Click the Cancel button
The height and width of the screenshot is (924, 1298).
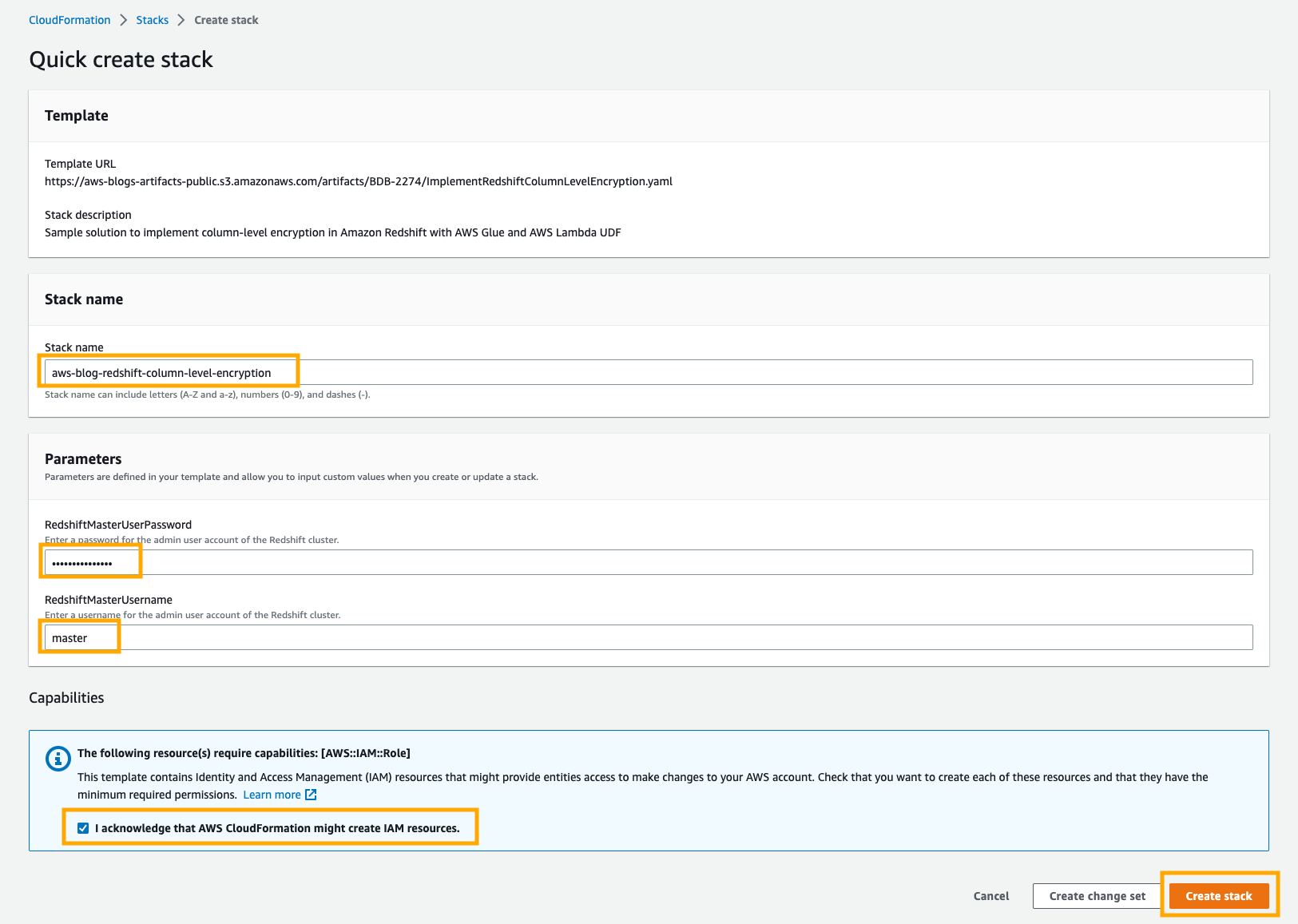click(x=991, y=896)
